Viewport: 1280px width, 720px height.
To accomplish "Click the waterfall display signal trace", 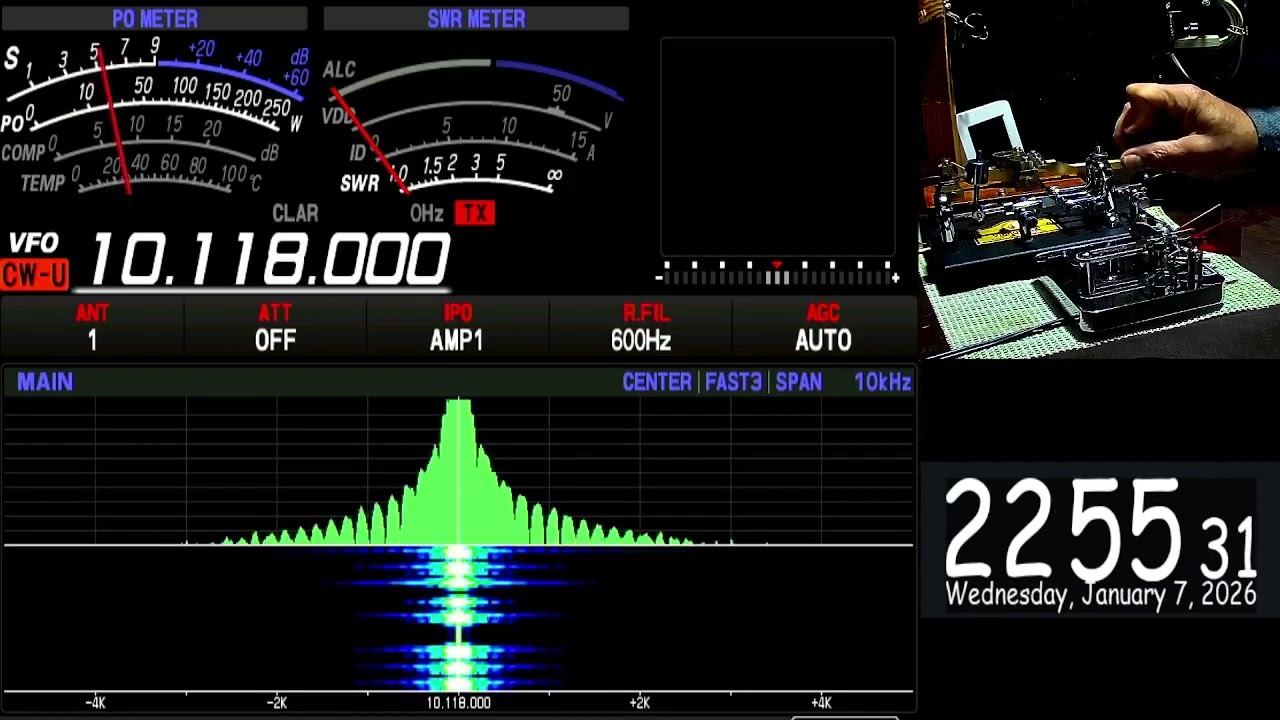I will 458,618.
